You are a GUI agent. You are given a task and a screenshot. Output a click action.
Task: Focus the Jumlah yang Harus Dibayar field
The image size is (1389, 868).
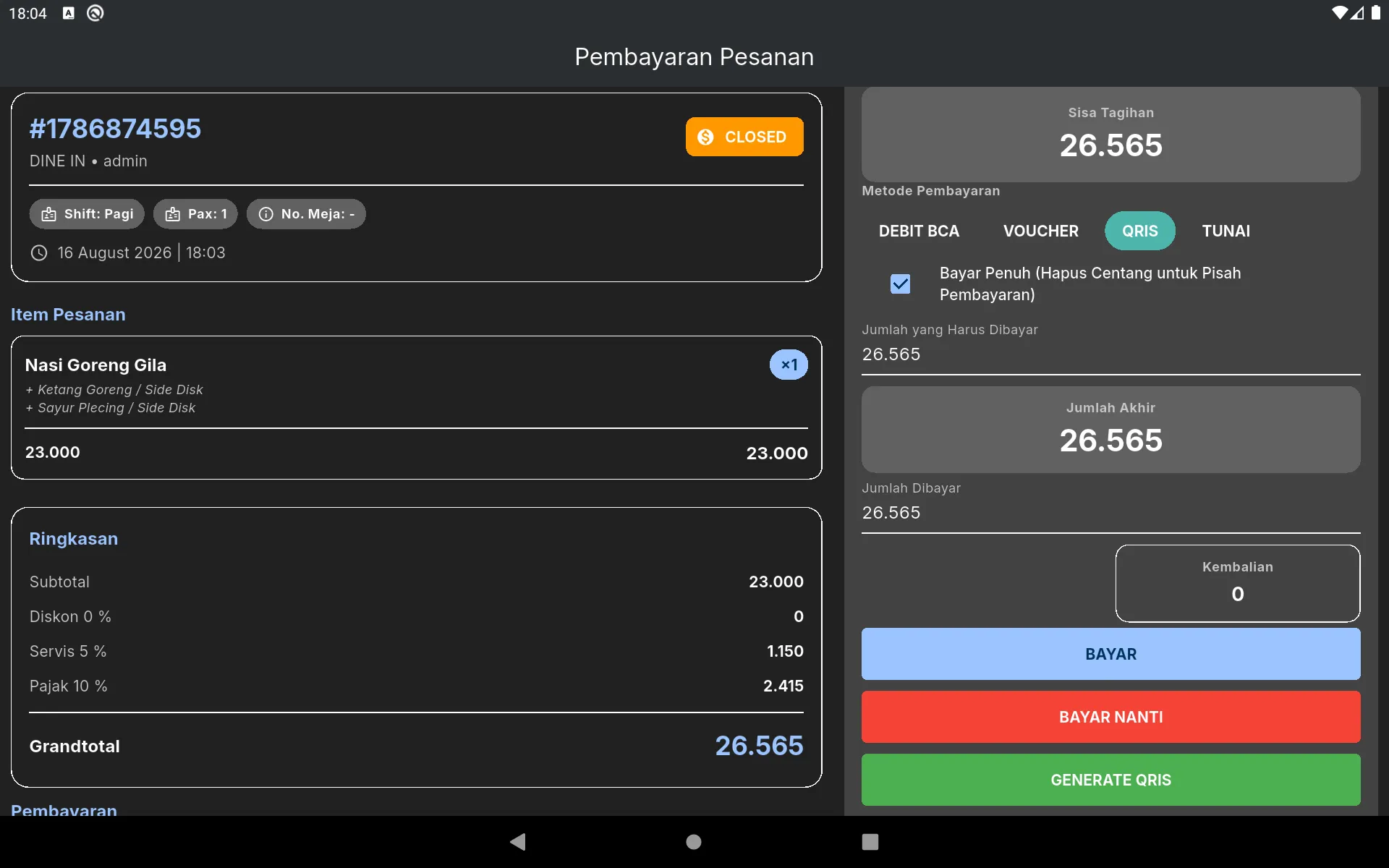point(1110,348)
